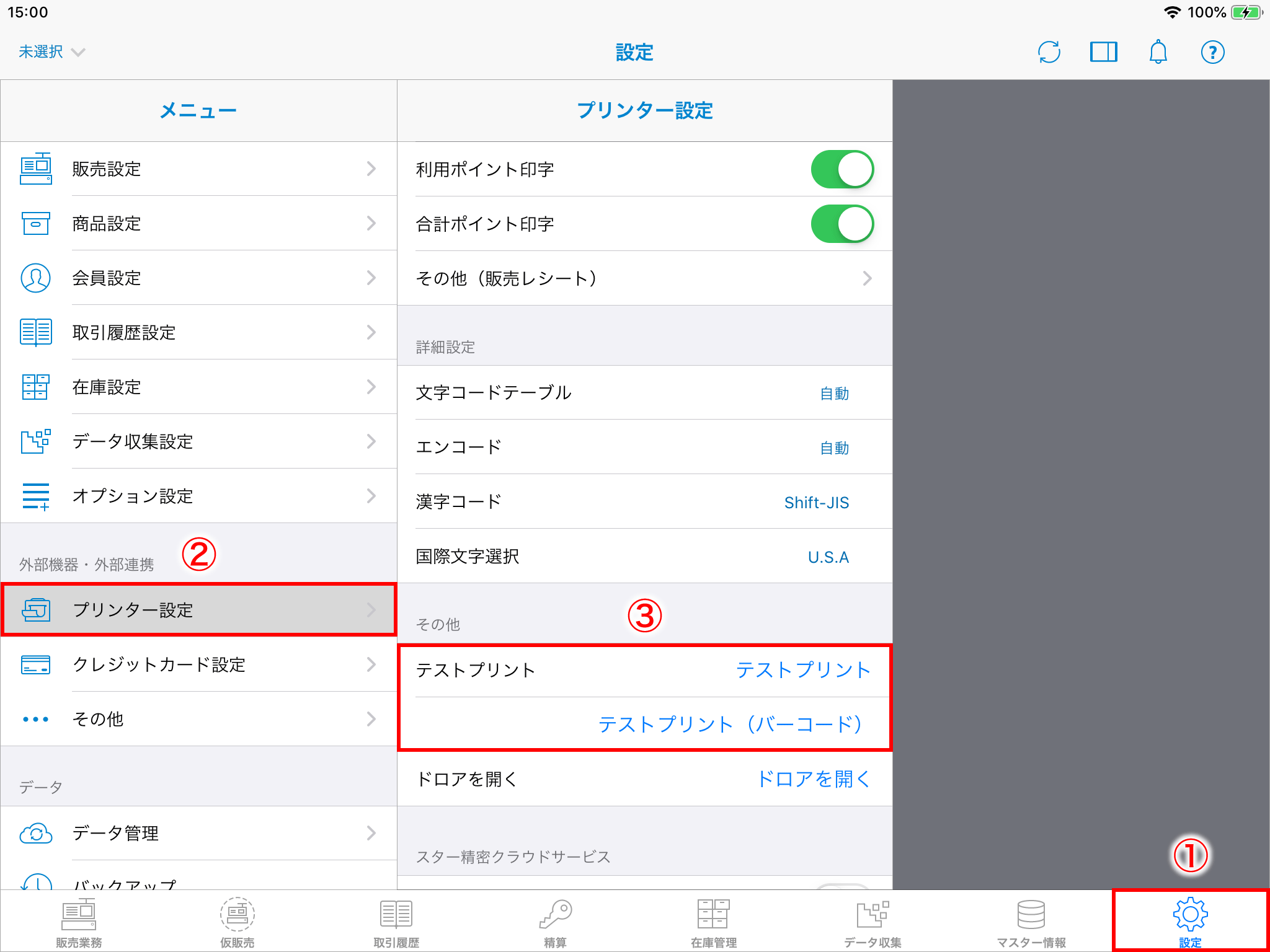Screen dimensions: 1270x952
Task: Open the 未選択 store selector dropdown
Action: tap(51, 51)
